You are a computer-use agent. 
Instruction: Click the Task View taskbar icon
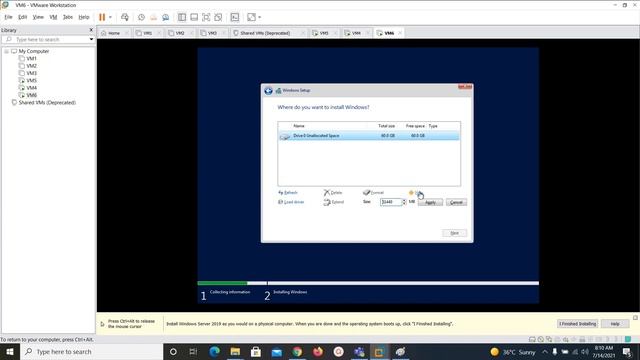pyautogui.click(x=193, y=351)
